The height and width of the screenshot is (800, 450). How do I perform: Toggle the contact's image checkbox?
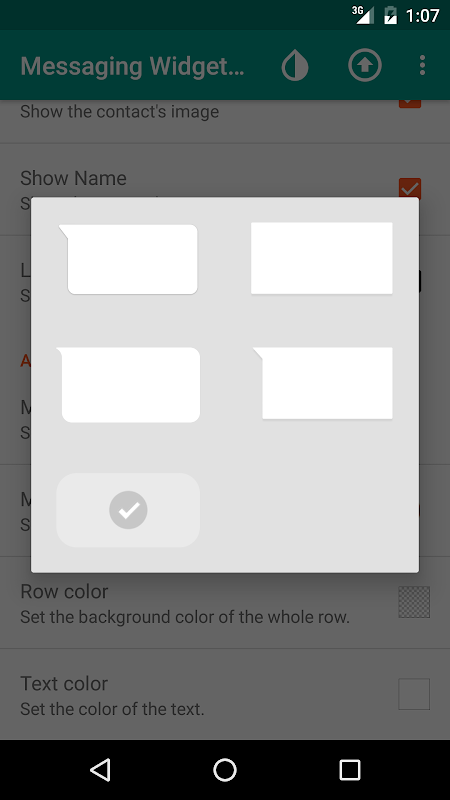[410, 102]
